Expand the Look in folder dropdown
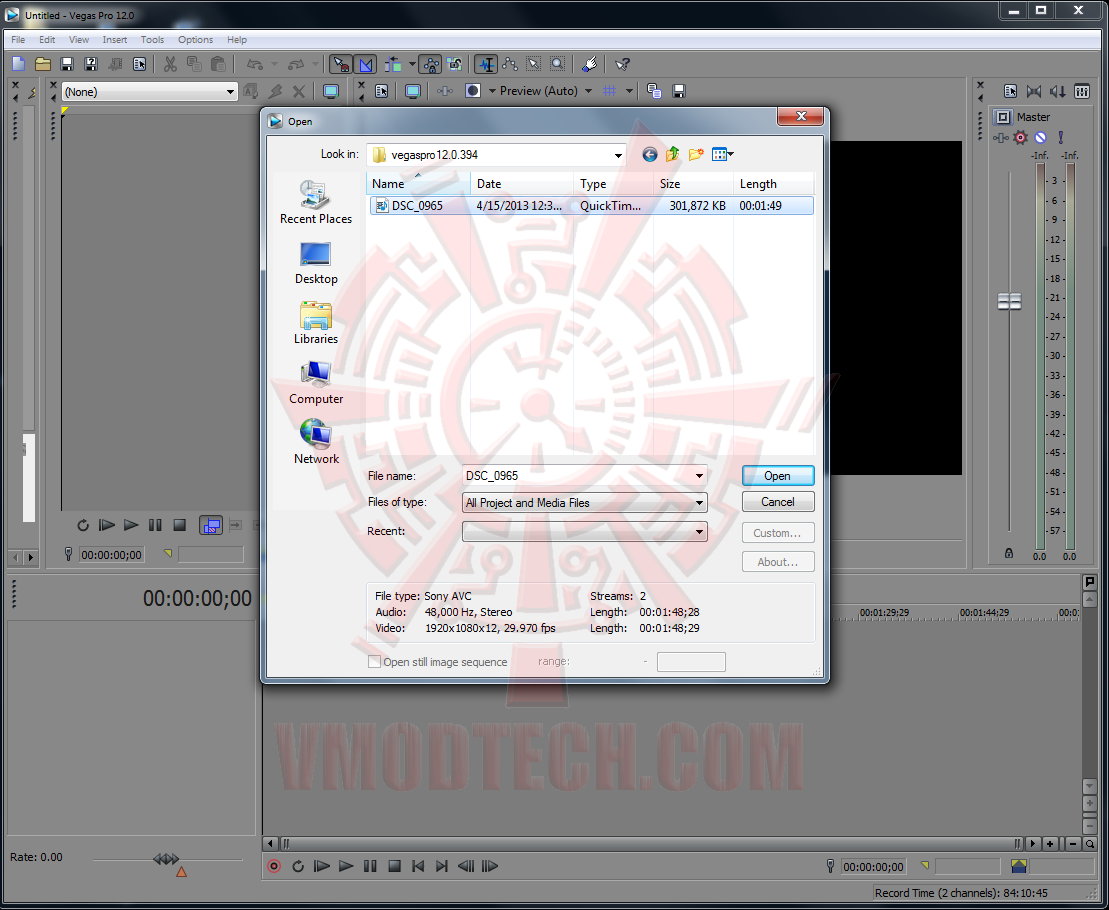 coord(618,155)
